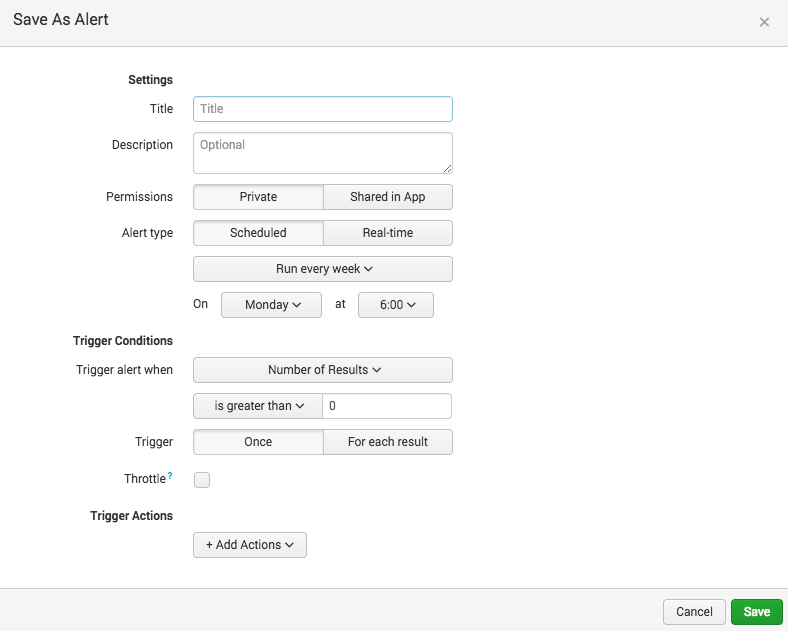
Task: Select Private permissions
Action: click(x=258, y=197)
